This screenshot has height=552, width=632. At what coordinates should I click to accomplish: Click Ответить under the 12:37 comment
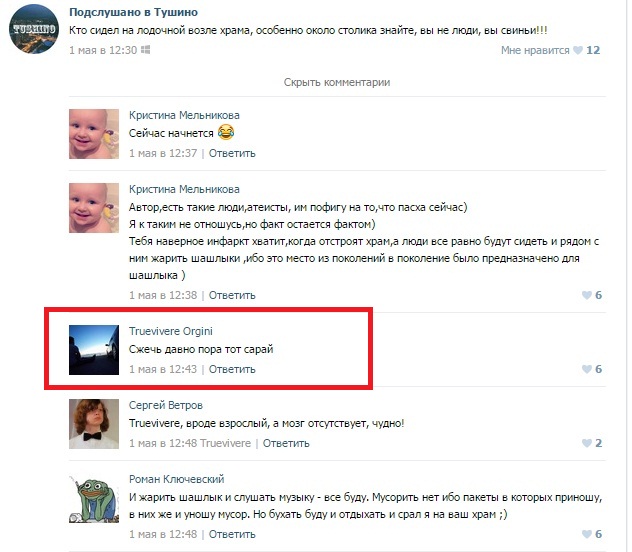point(232,154)
